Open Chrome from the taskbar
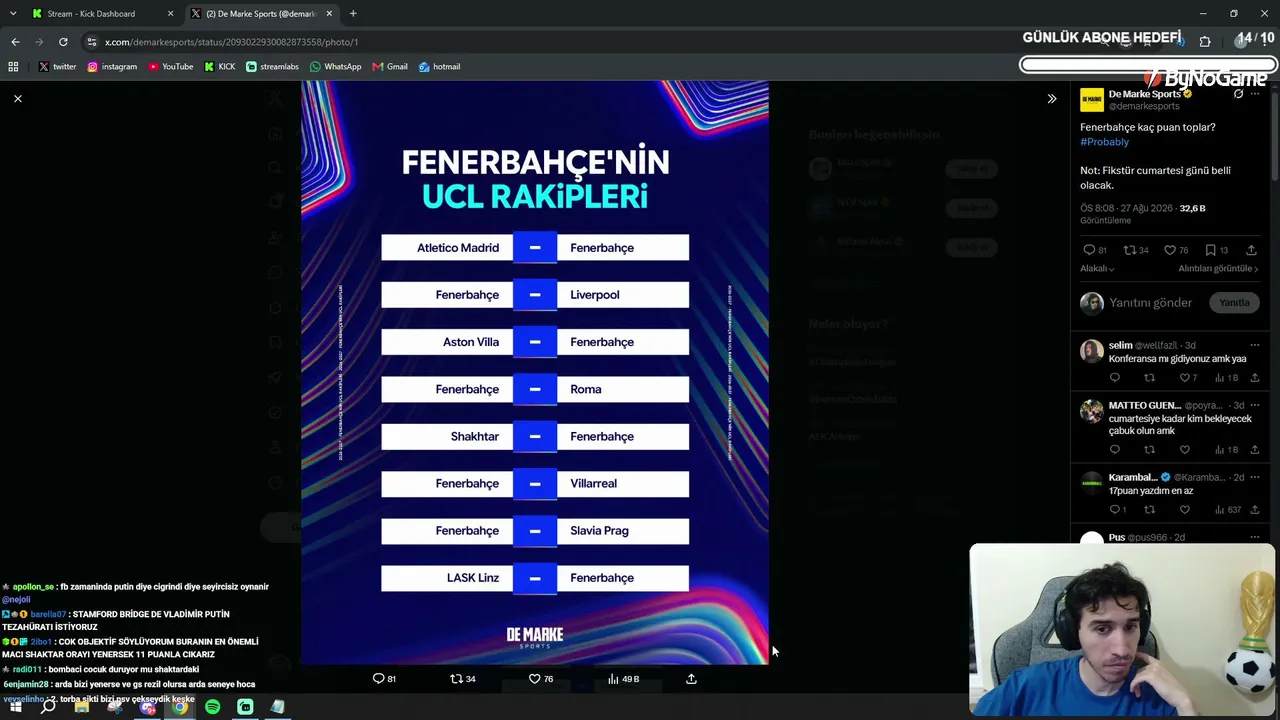Image resolution: width=1280 pixels, height=720 pixels. 180,707
